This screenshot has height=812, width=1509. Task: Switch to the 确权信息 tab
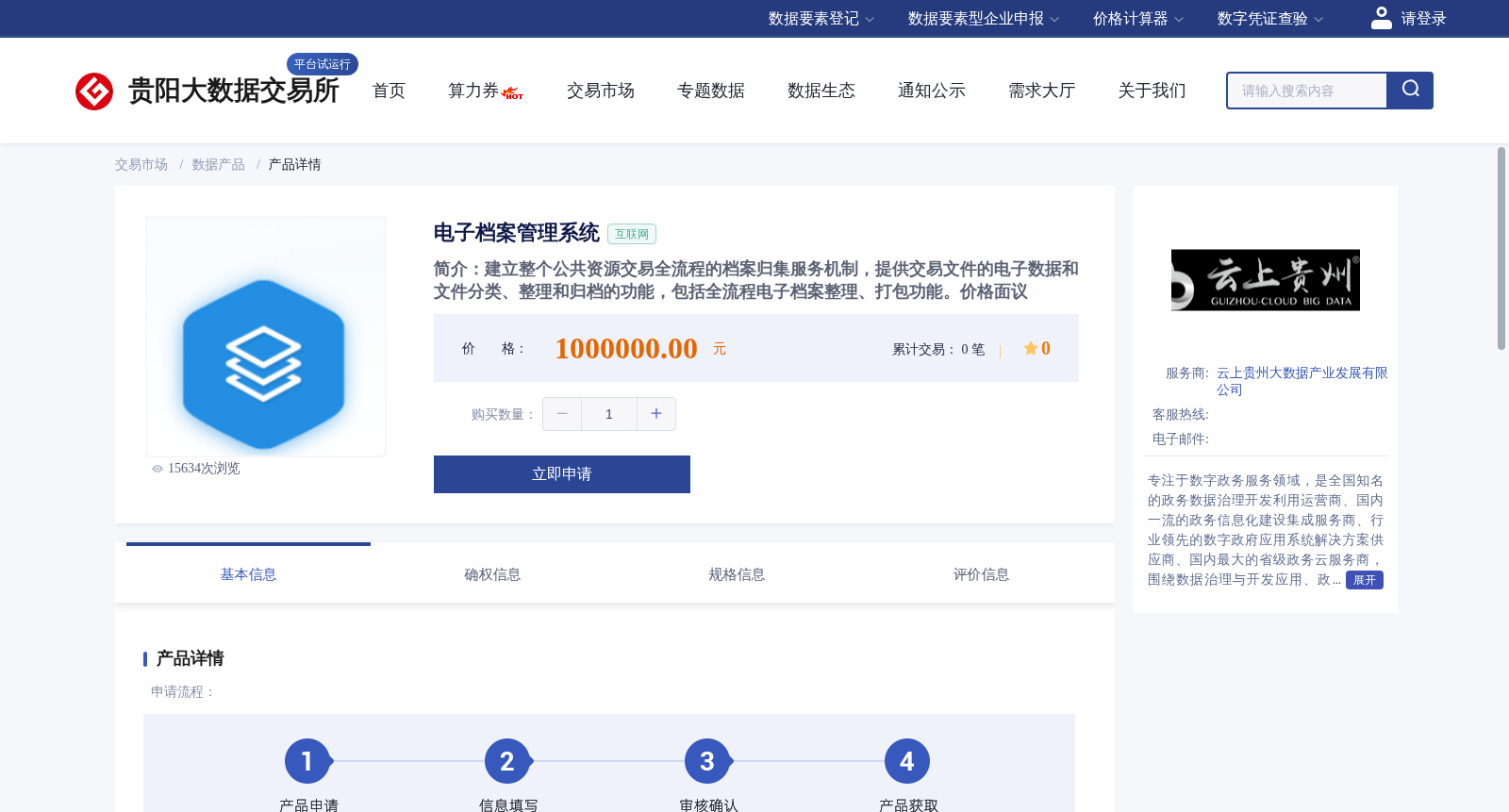coord(492,574)
